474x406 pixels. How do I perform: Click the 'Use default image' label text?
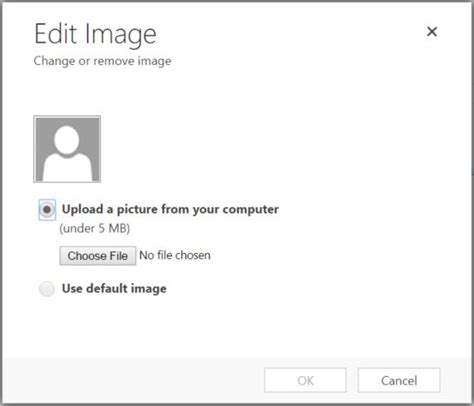(x=114, y=289)
